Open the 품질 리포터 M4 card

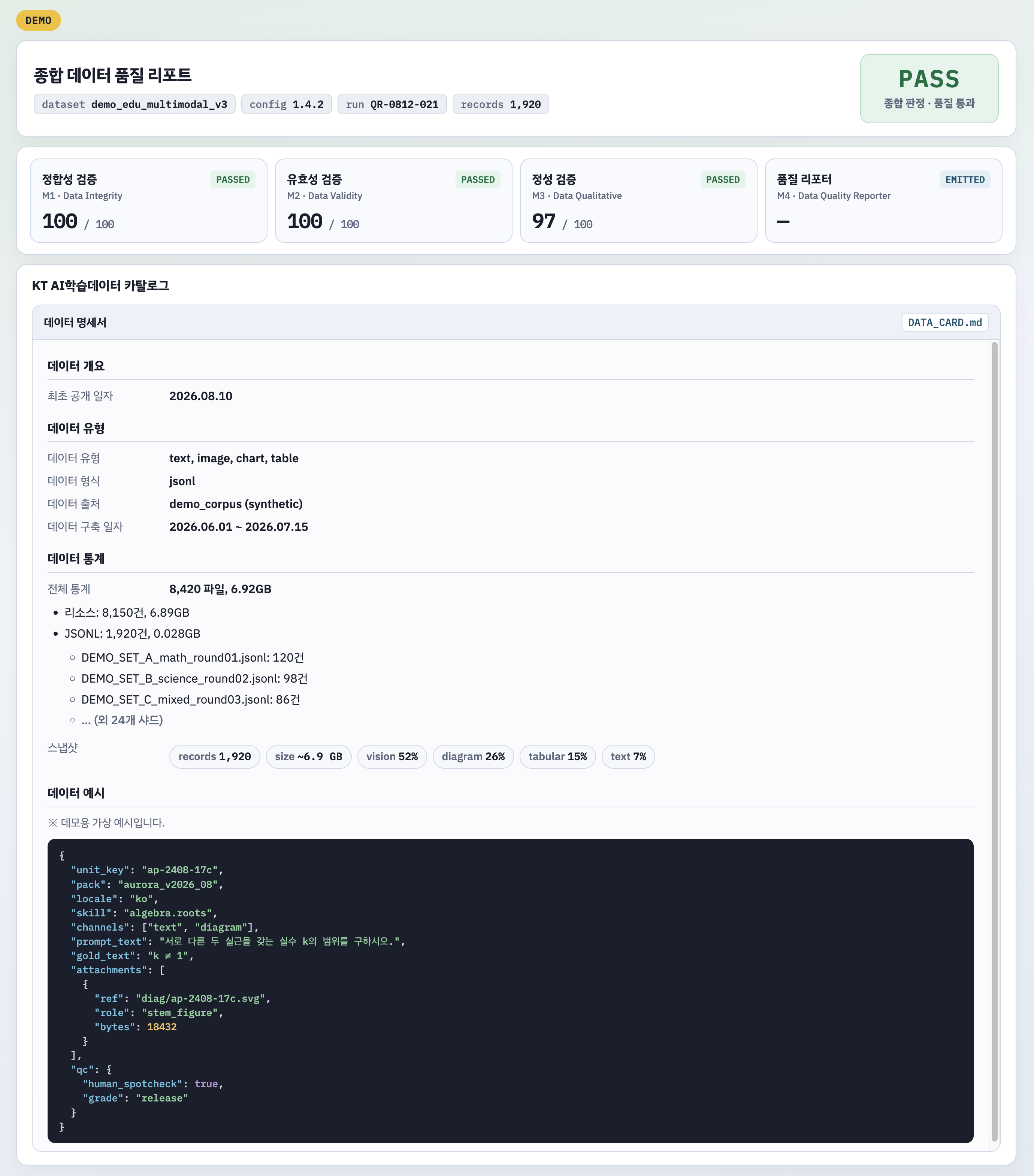coord(883,201)
